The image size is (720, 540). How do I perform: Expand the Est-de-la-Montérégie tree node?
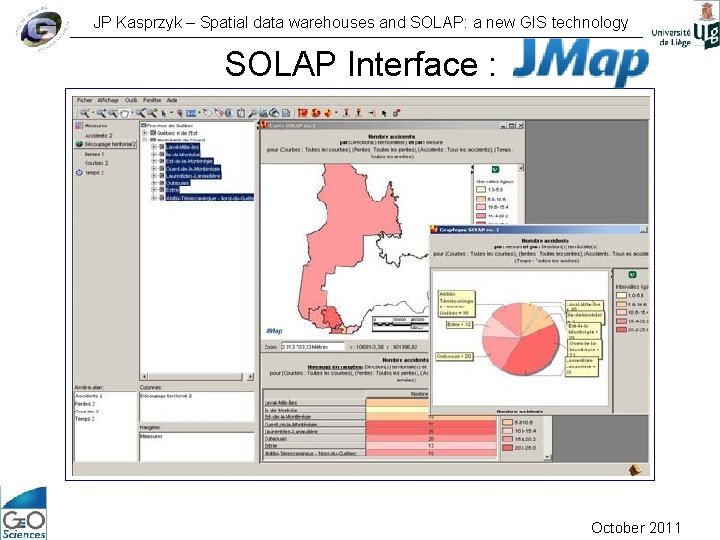(154, 161)
